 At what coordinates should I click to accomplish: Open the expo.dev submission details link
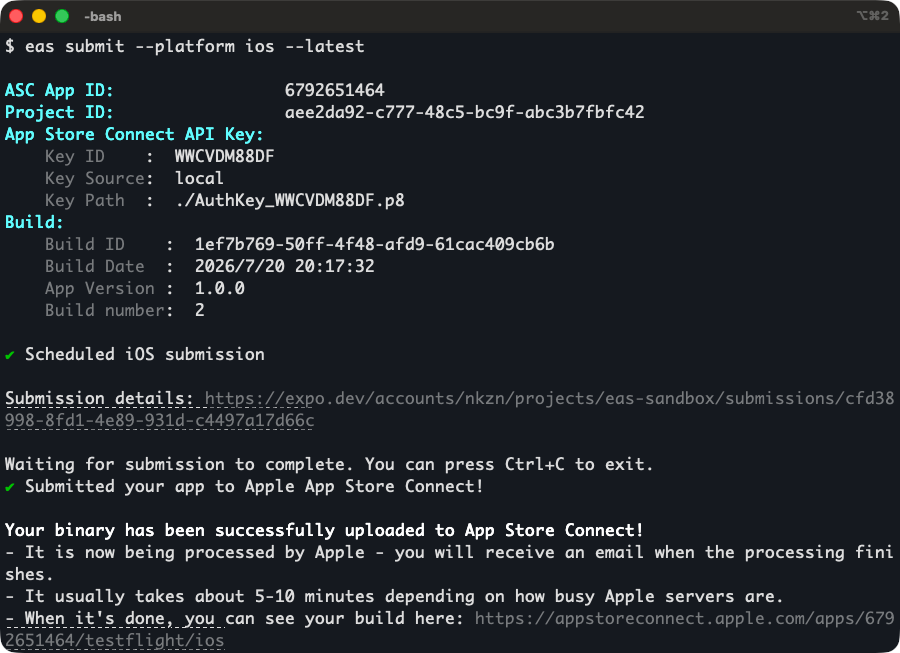tap(449, 409)
